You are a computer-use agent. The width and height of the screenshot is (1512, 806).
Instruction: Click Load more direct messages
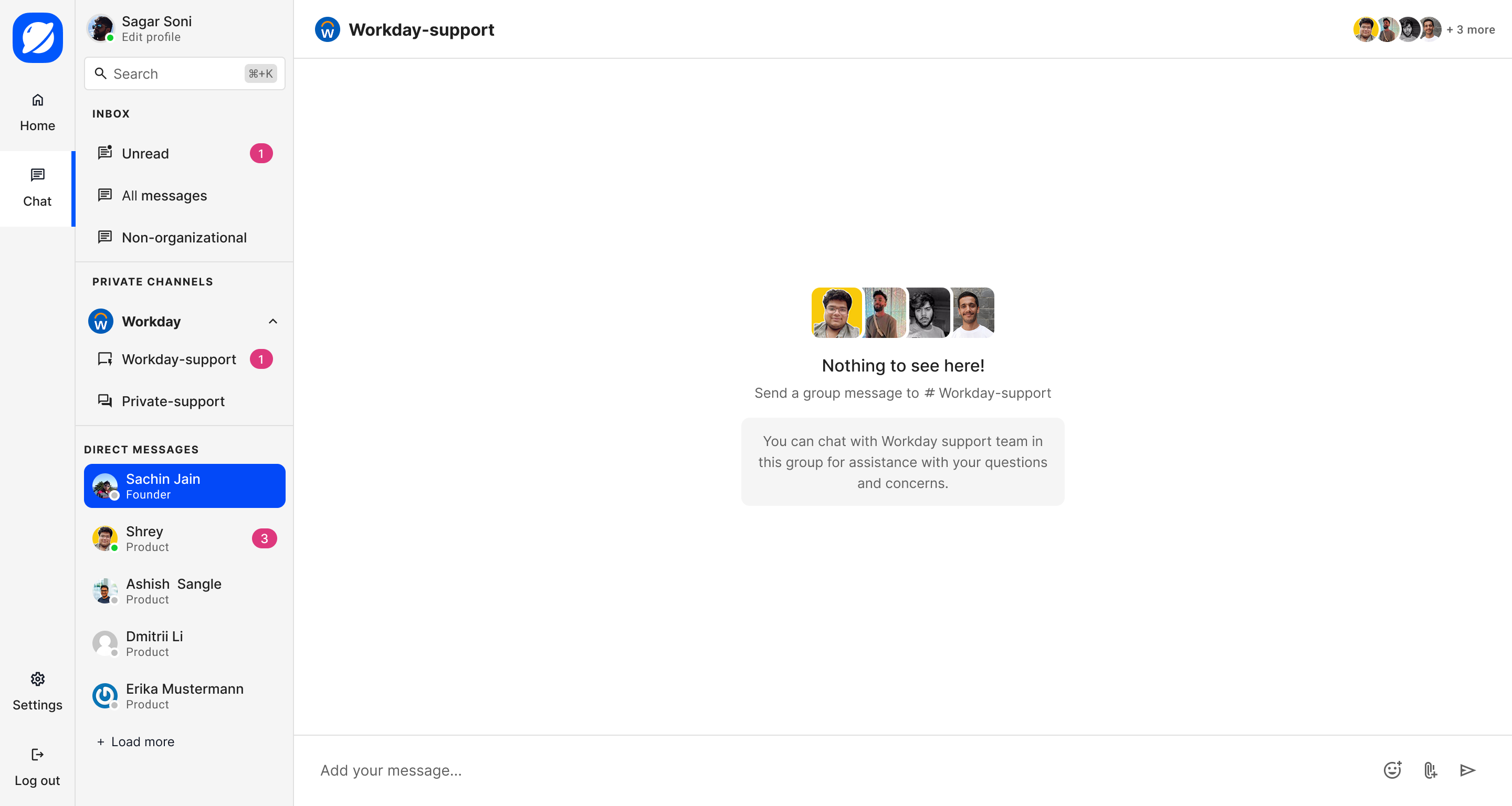[135, 741]
